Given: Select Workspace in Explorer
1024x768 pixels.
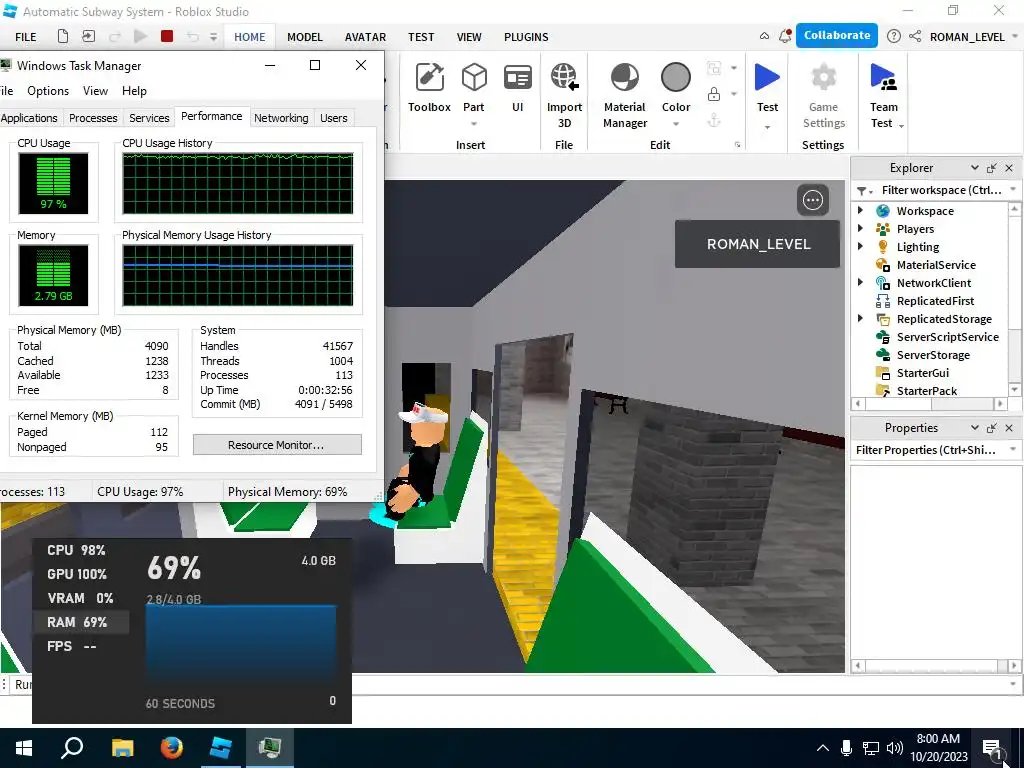Looking at the screenshot, I should tap(925, 211).
